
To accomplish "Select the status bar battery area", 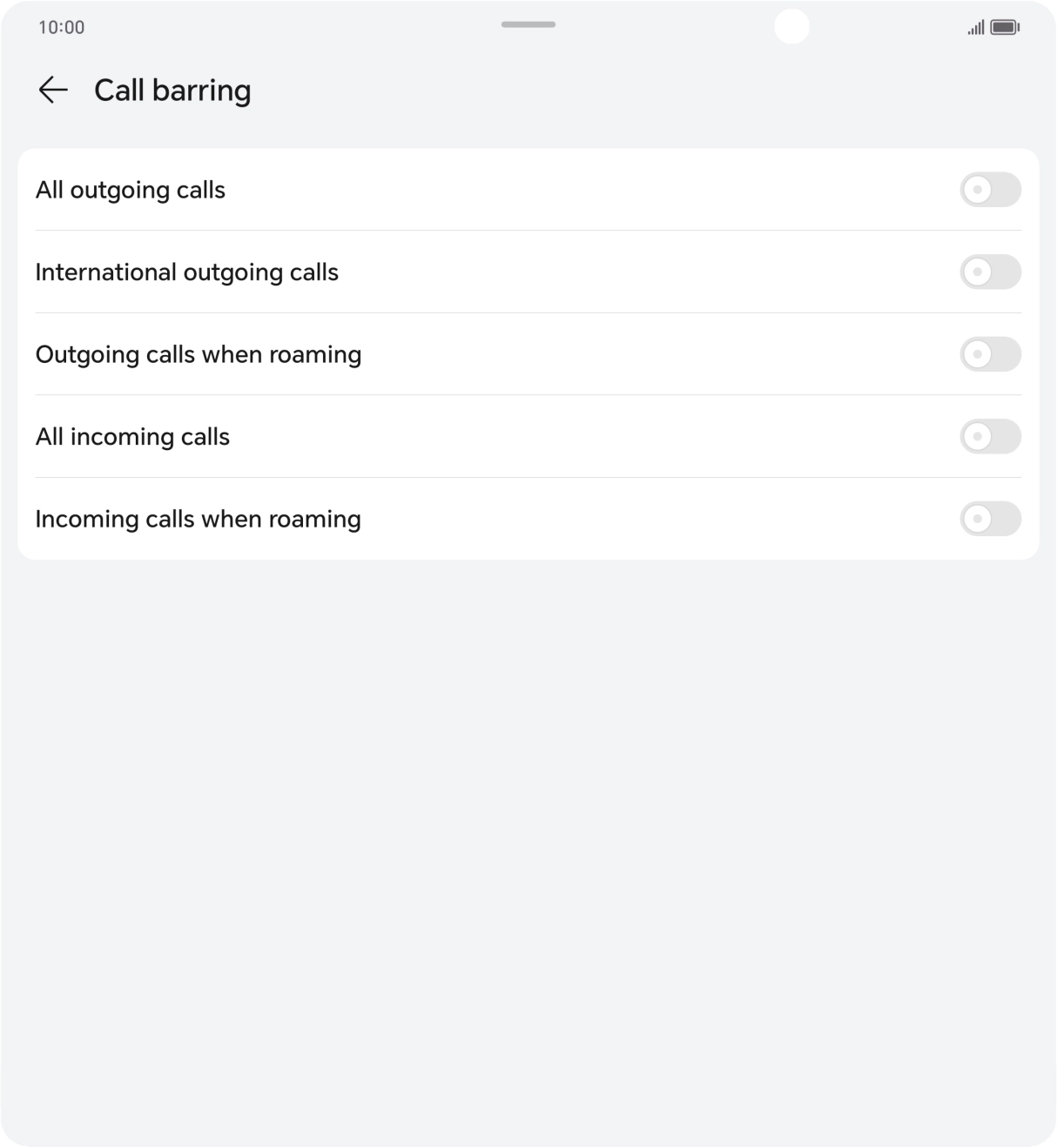I will (x=1004, y=26).
